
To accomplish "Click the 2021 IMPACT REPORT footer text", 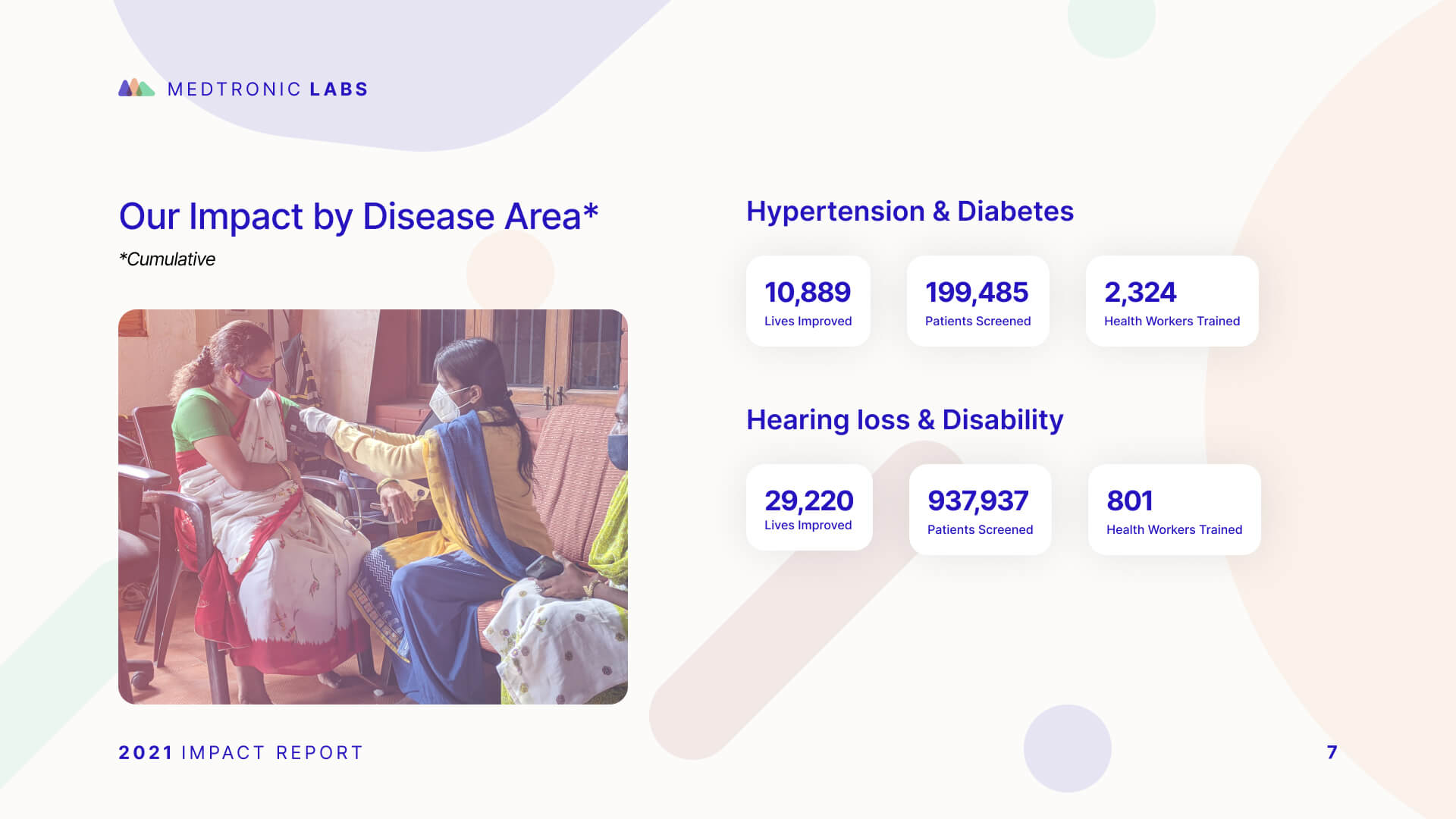I will [x=241, y=752].
